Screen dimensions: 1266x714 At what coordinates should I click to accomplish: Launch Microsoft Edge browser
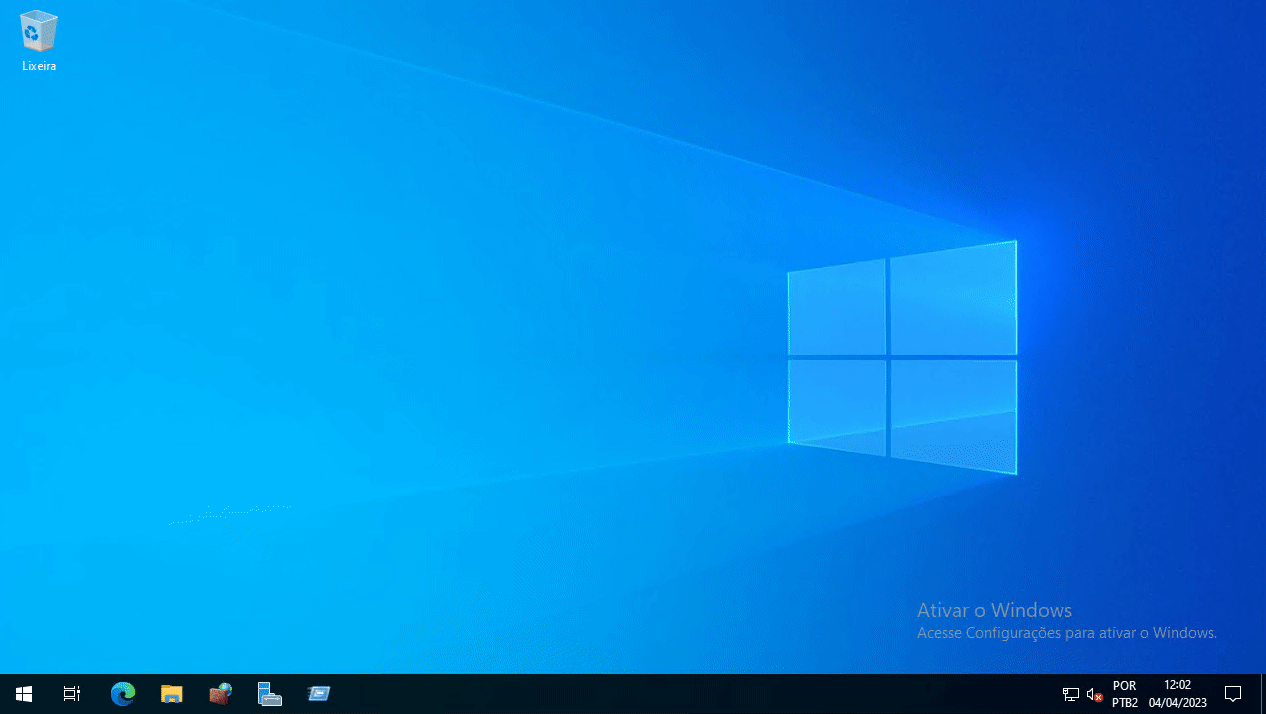[122, 693]
